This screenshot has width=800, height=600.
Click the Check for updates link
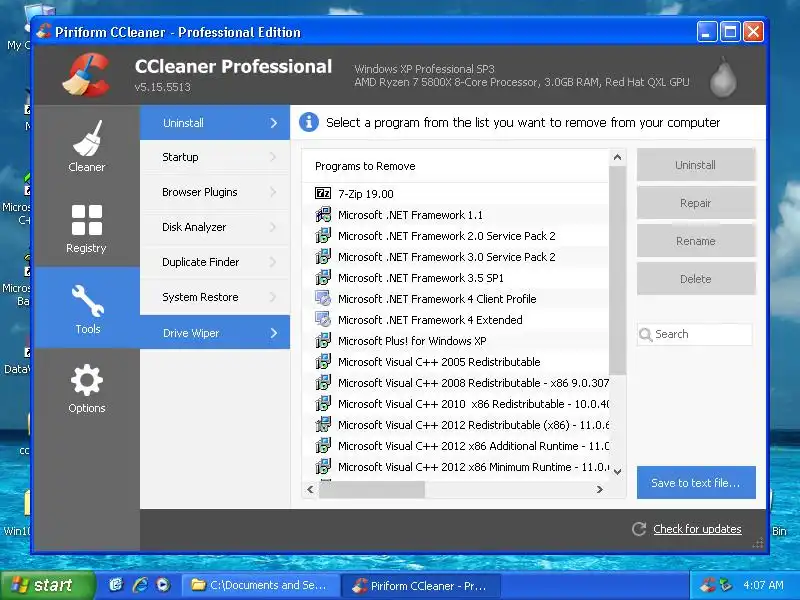[697, 529]
